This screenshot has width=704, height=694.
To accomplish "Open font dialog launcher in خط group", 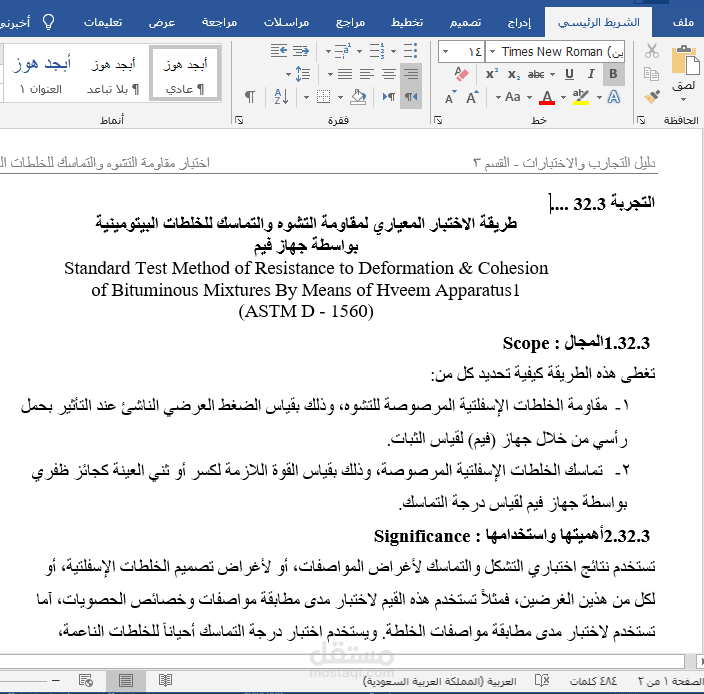I will 438,120.
